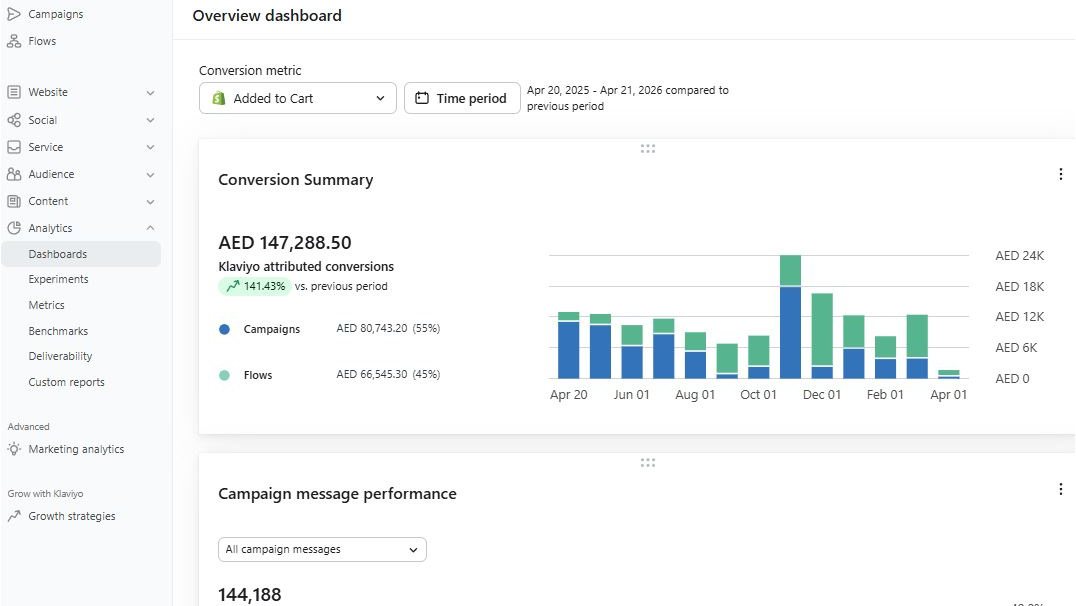Click the Flows sidebar icon
The image size is (1076, 606).
[x=14, y=41]
